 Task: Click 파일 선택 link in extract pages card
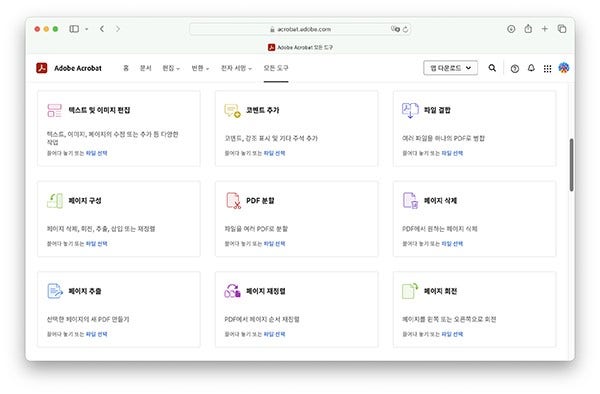pos(96,334)
